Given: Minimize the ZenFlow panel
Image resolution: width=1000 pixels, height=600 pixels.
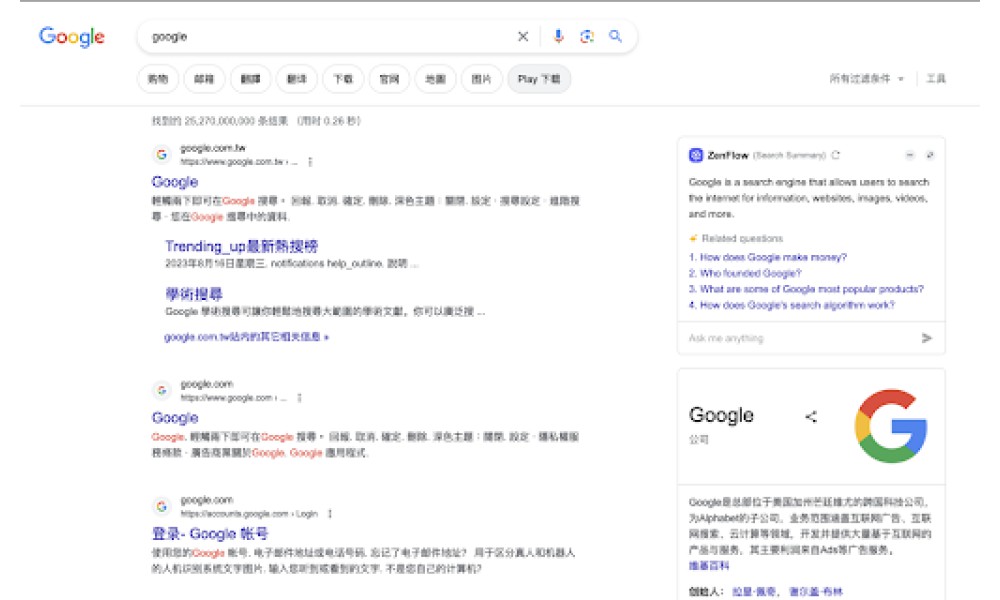Looking at the screenshot, I should 910,155.
